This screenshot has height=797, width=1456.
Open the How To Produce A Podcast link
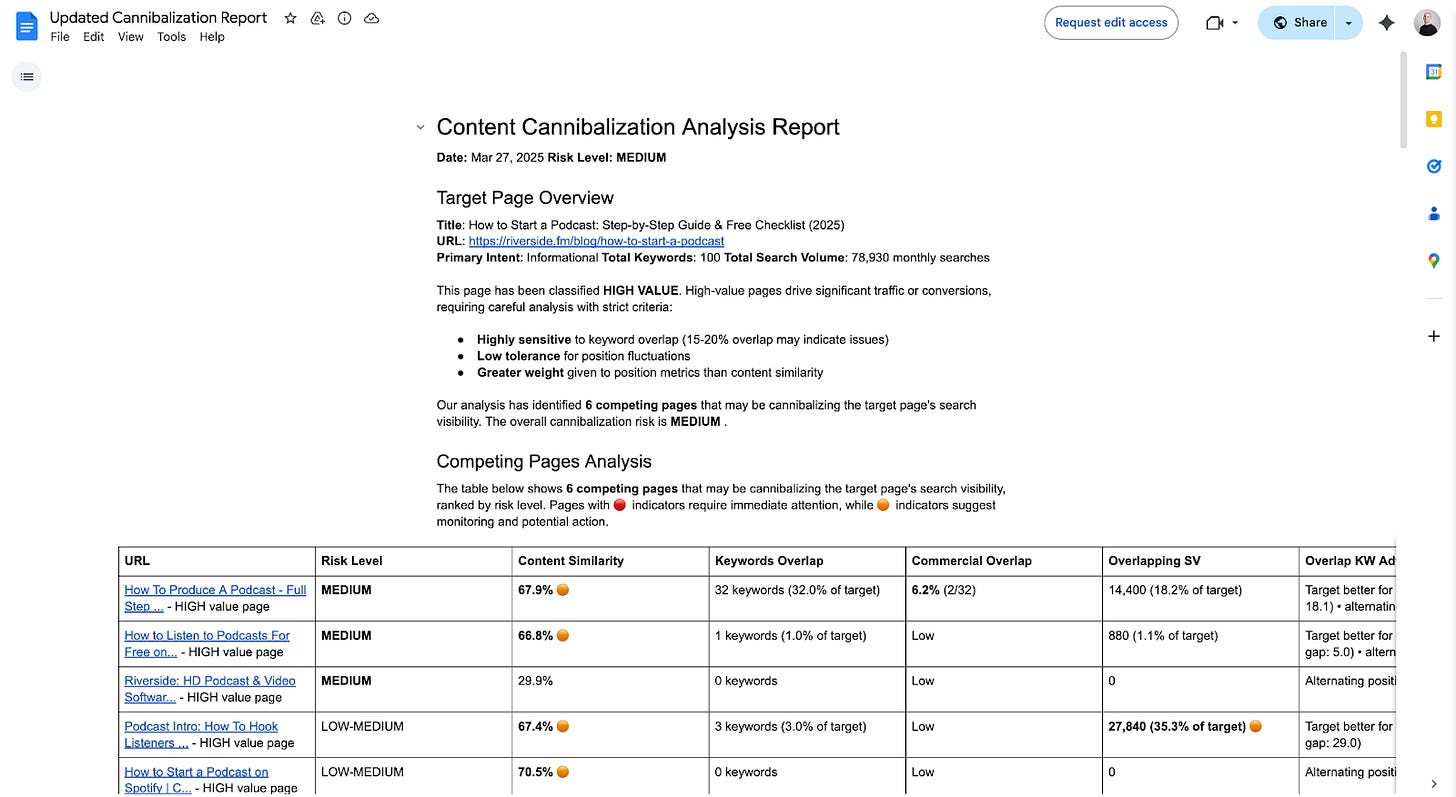(215, 598)
